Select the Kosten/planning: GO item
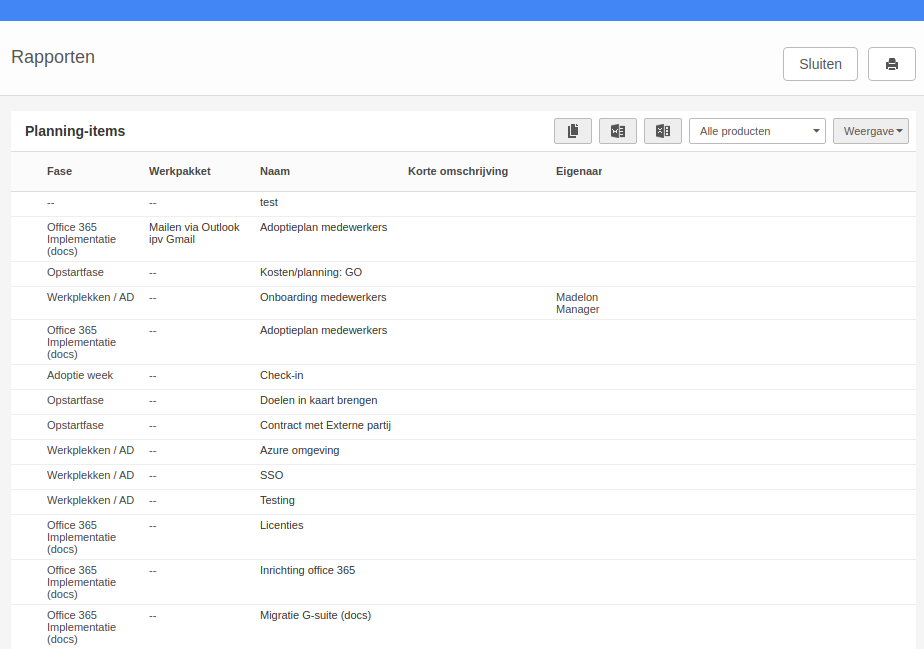 coord(311,272)
